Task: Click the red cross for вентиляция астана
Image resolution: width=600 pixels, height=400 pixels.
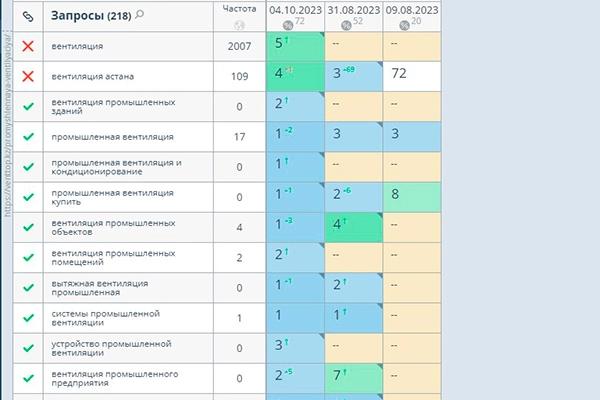Action: pos(28,77)
